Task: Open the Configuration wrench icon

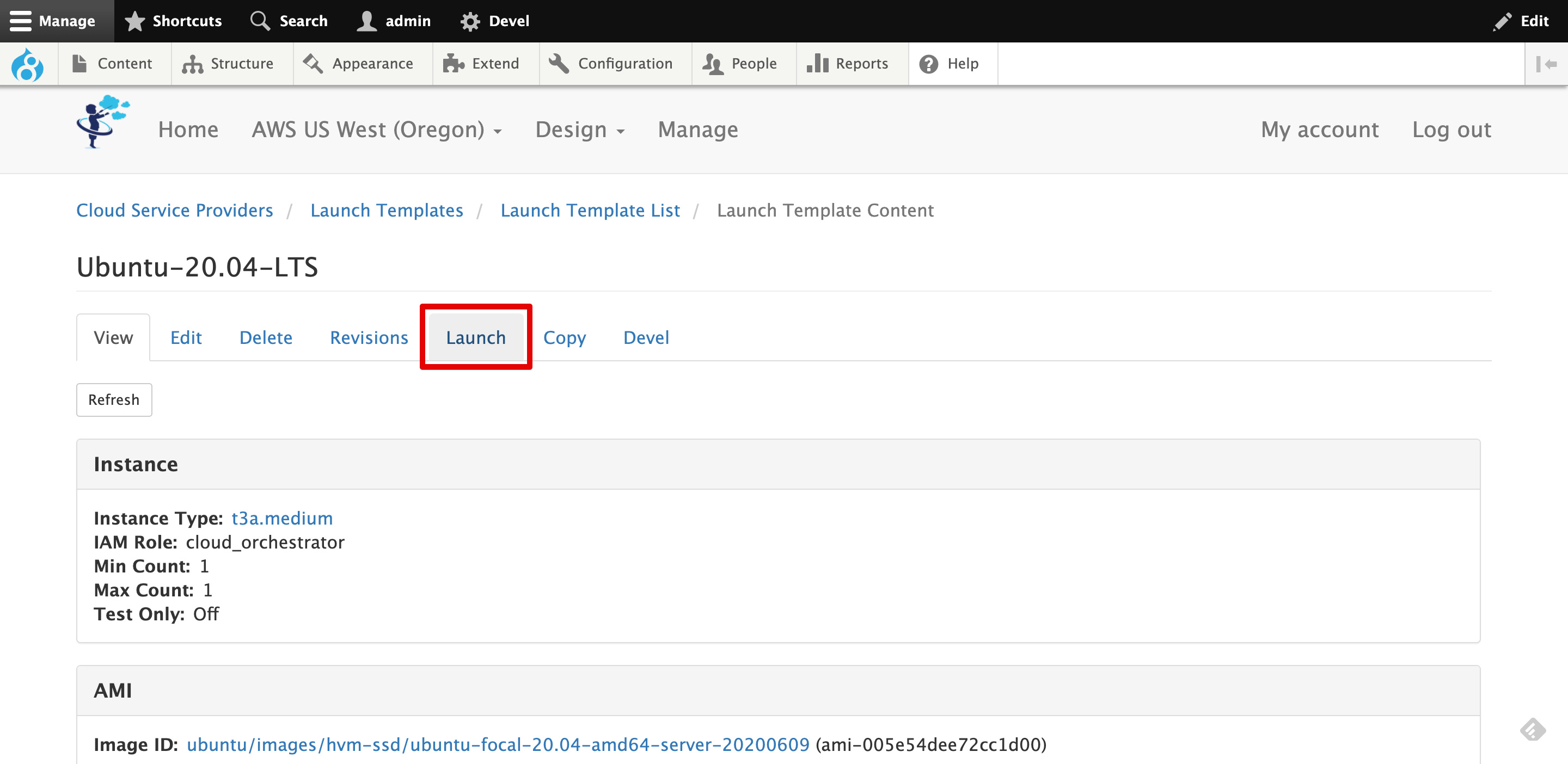Action: (558, 63)
